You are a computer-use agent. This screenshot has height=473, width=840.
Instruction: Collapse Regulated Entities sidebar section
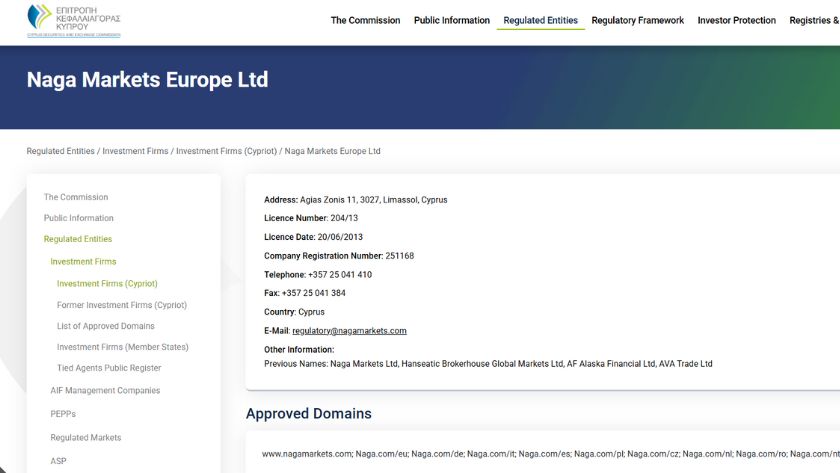pos(78,239)
